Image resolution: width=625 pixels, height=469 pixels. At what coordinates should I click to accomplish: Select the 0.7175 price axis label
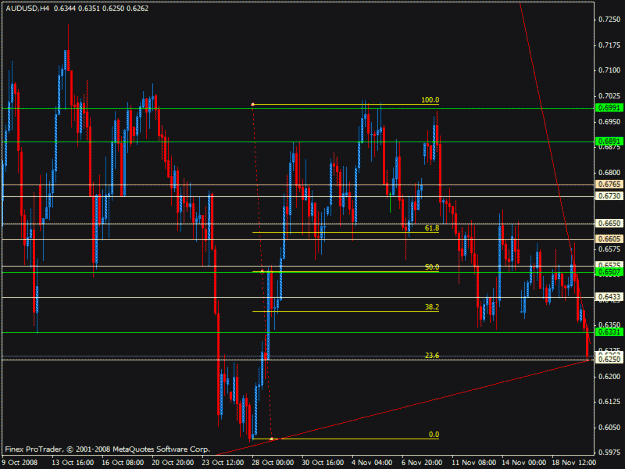tap(609, 45)
